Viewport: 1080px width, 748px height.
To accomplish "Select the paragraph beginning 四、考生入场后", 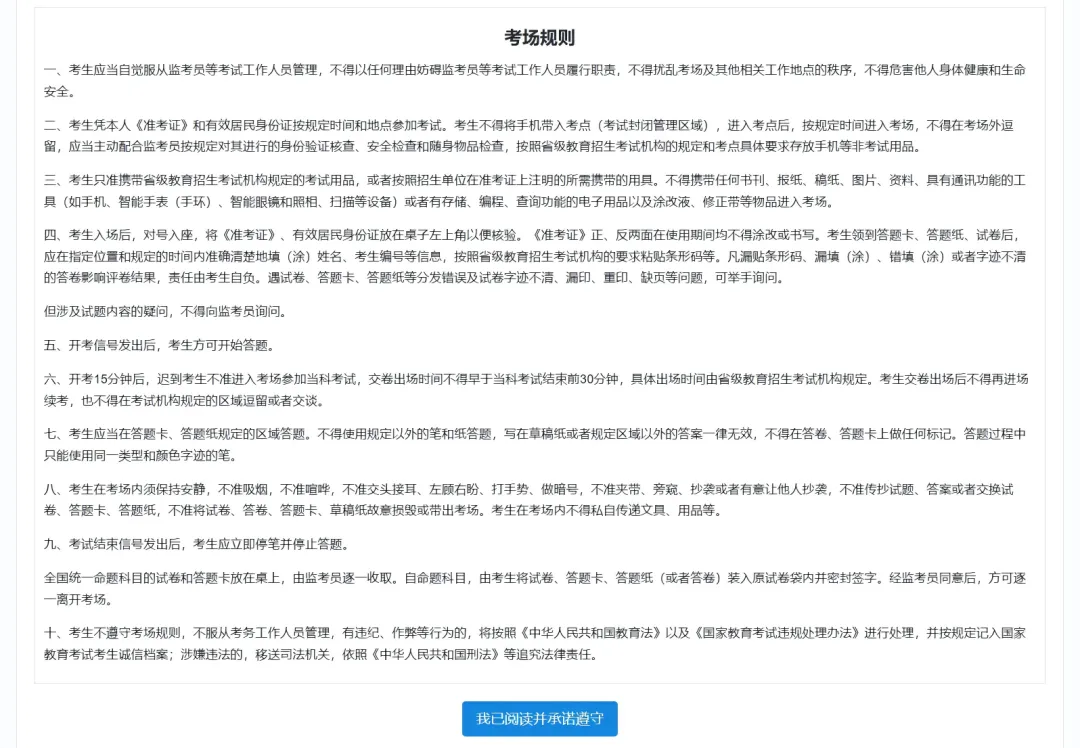I will (535, 256).
